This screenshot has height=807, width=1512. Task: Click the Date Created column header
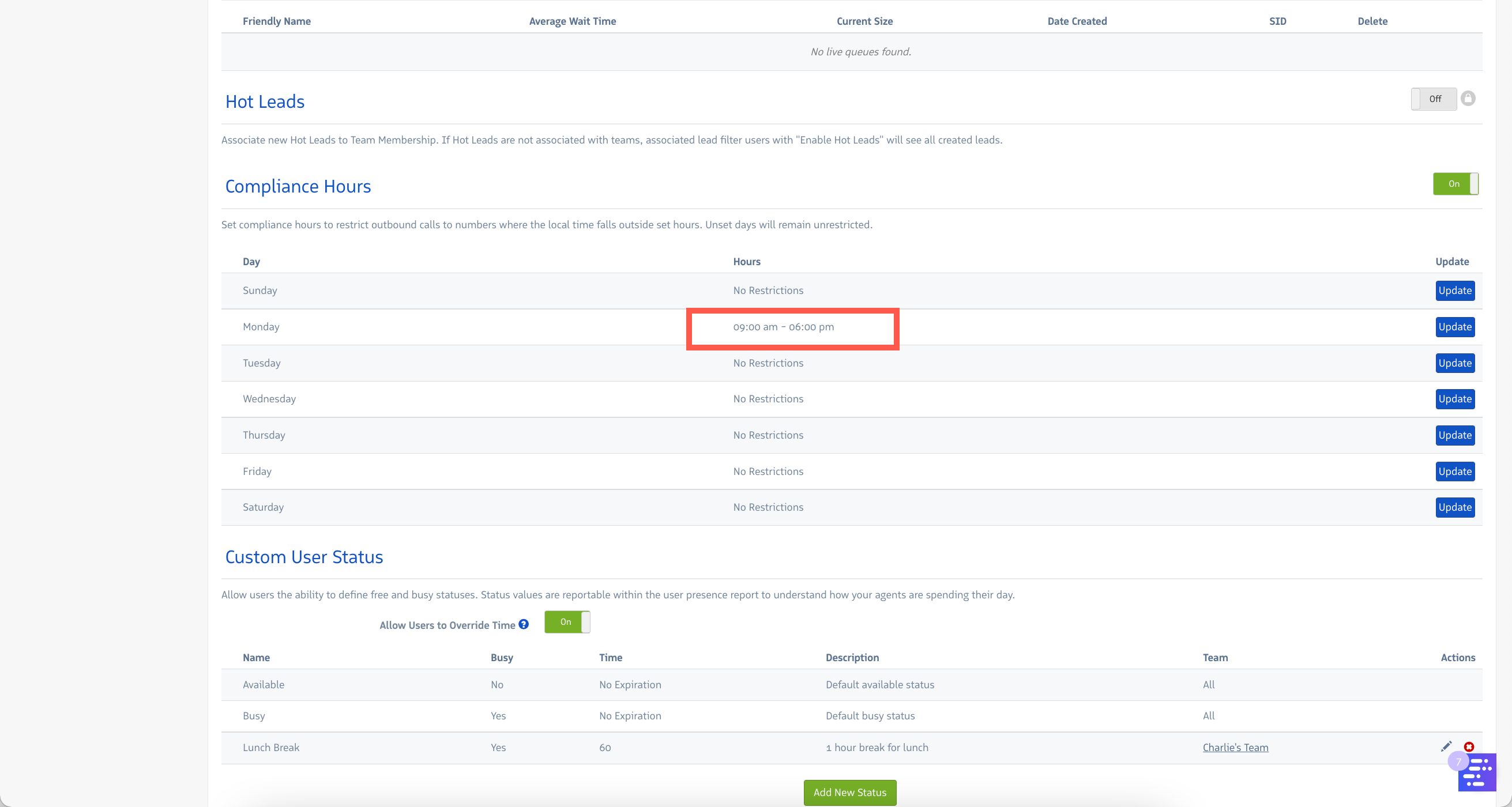[x=1077, y=21]
